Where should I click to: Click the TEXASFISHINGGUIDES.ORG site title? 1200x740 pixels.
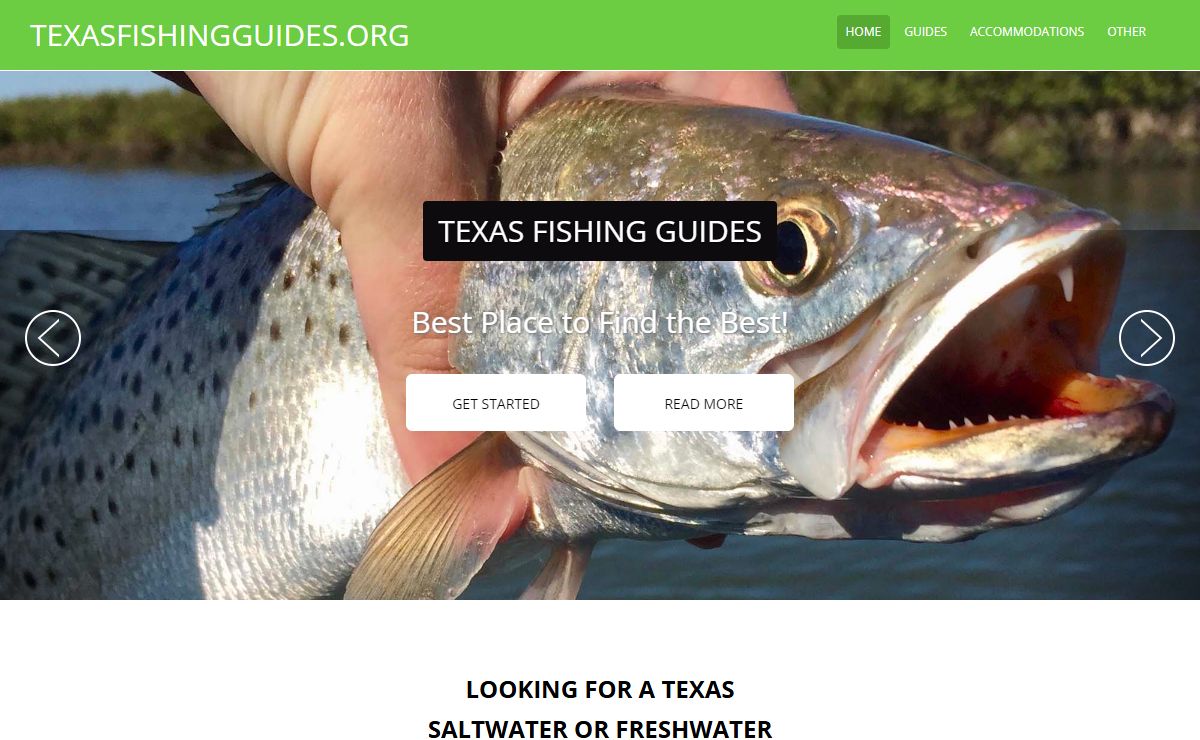click(x=220, y=35)
